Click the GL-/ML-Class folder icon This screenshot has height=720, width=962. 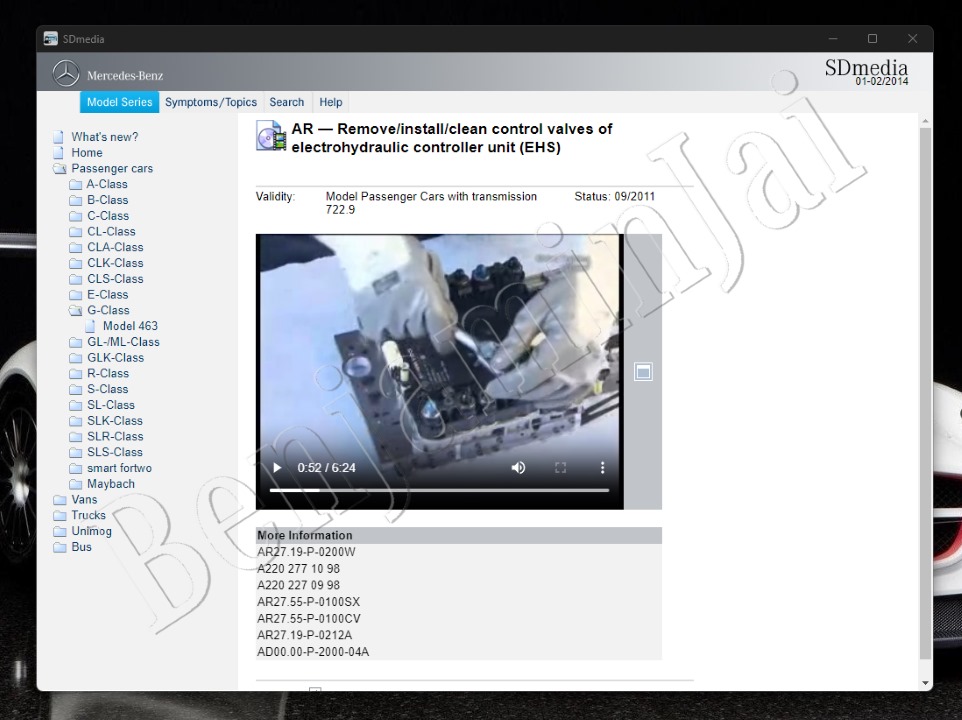pos(75,342)
